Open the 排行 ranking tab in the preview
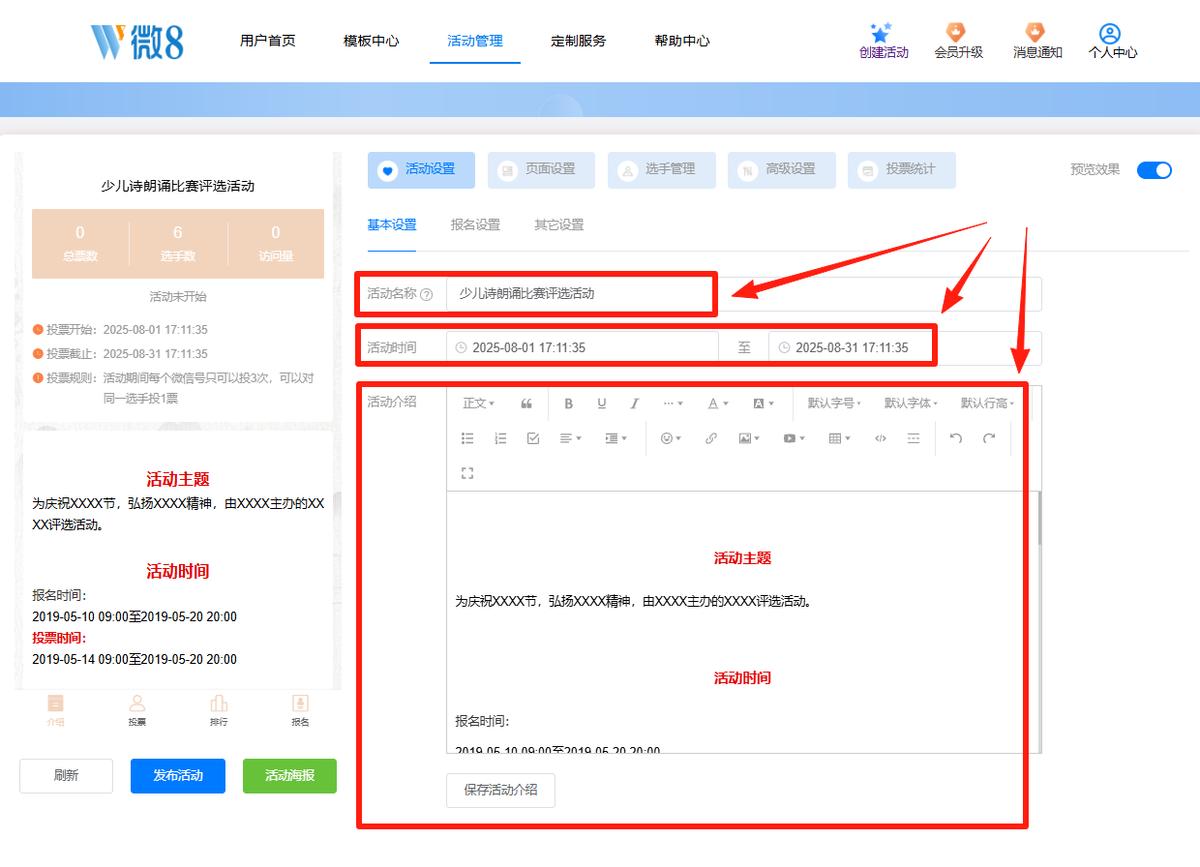This screenshot has height=867, width=1200. pyautogui.click(x=219, y=710)
